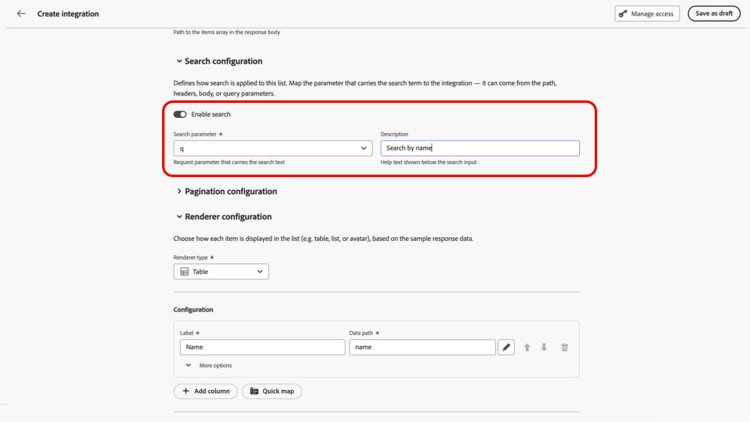
Task: Open the Renderer type Table dropdown
Action: click(221, 271)
